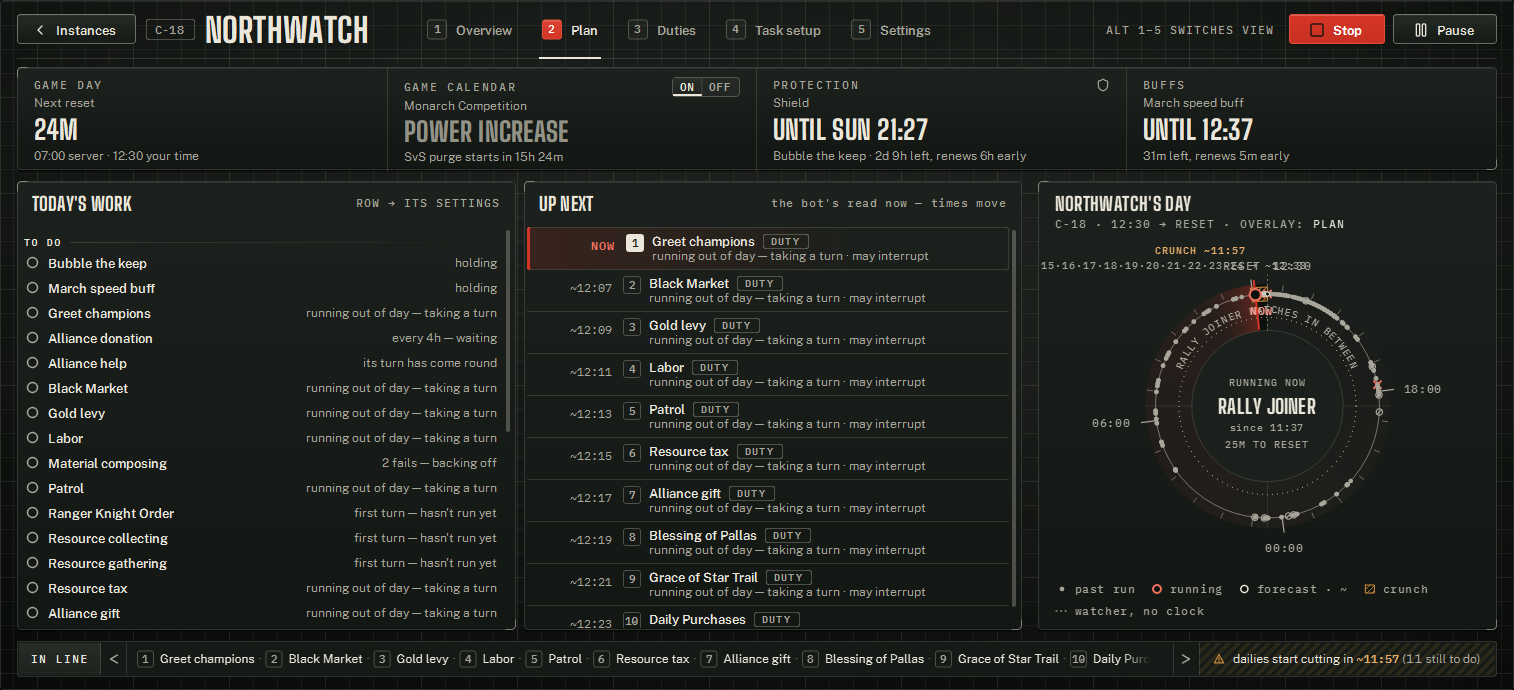This screenshot has height=690, width=1514.
Task: Click the buff 'UNTIL 12:37' value
Action: tap(1198, 129)
